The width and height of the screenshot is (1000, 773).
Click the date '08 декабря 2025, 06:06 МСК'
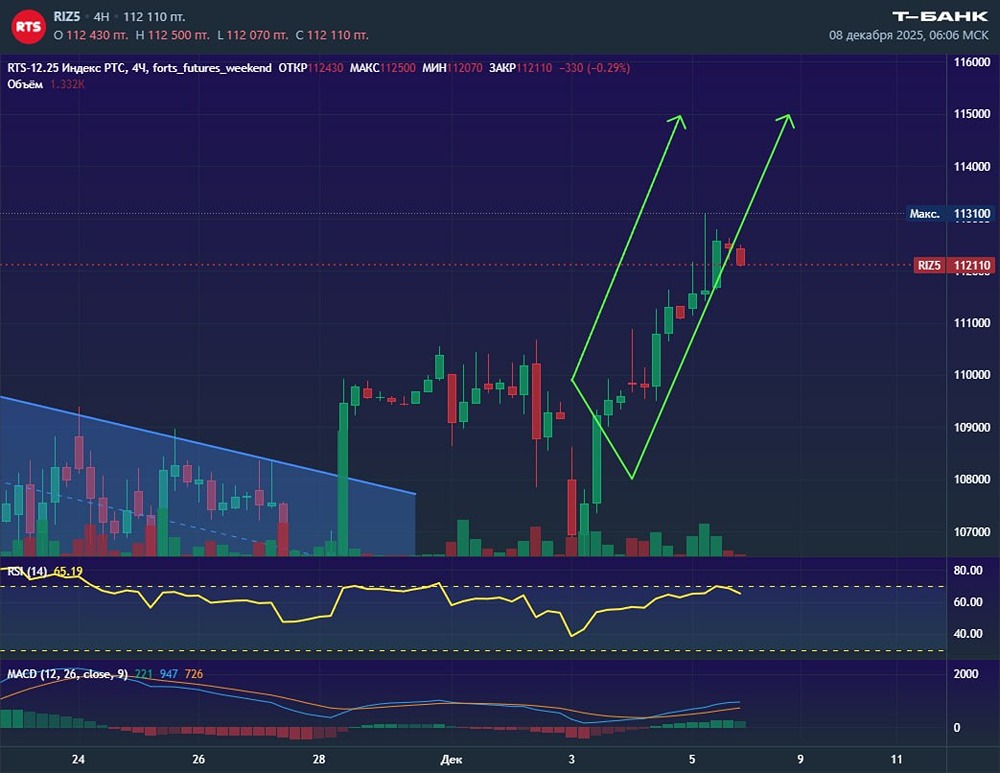(908, 35)
